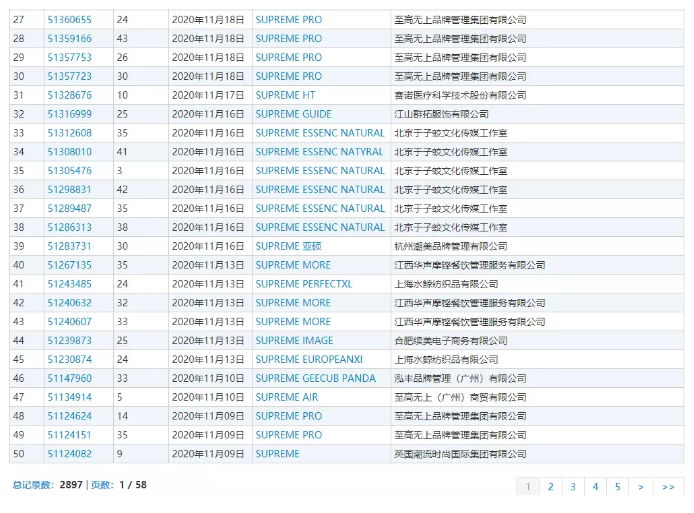This screenshot has height=513, width=694.
Task: Open SUPREME EUROPEANXI trademark name
Action: [309, 359]
